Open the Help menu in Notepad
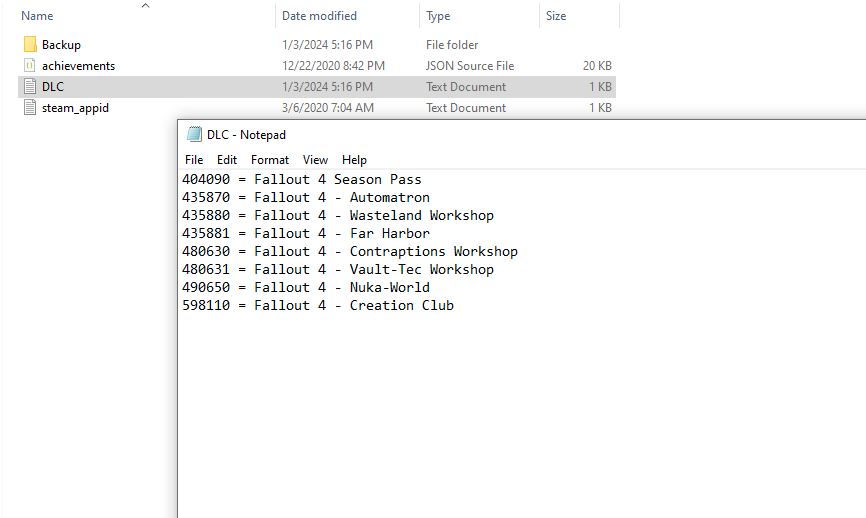866x518 pixels. click(x=354, y=160)
